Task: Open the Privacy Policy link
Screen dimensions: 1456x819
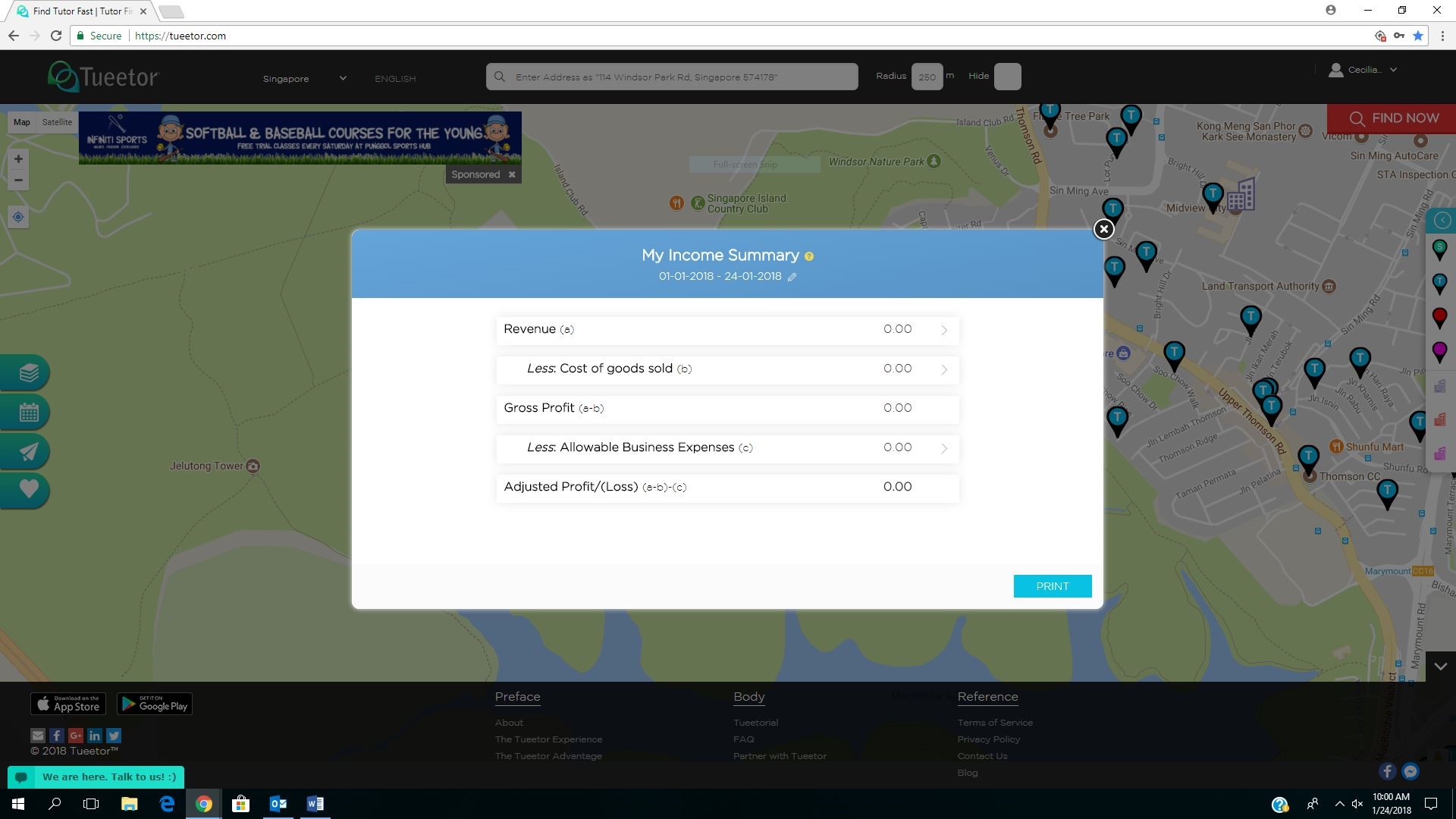Action: [x=989, y=739]
